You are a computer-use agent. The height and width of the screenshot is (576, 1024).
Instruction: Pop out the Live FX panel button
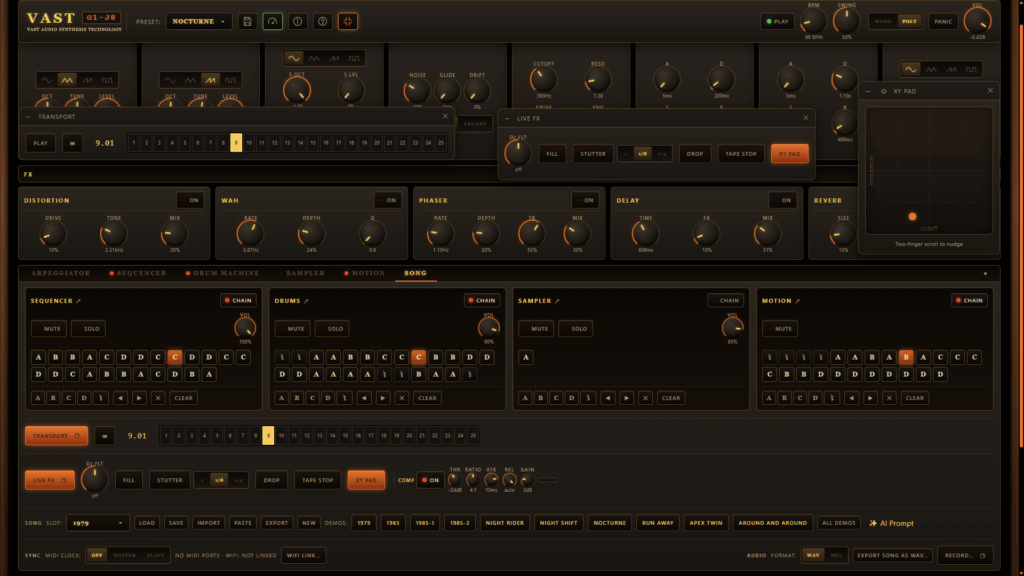[x=50, y=480]
